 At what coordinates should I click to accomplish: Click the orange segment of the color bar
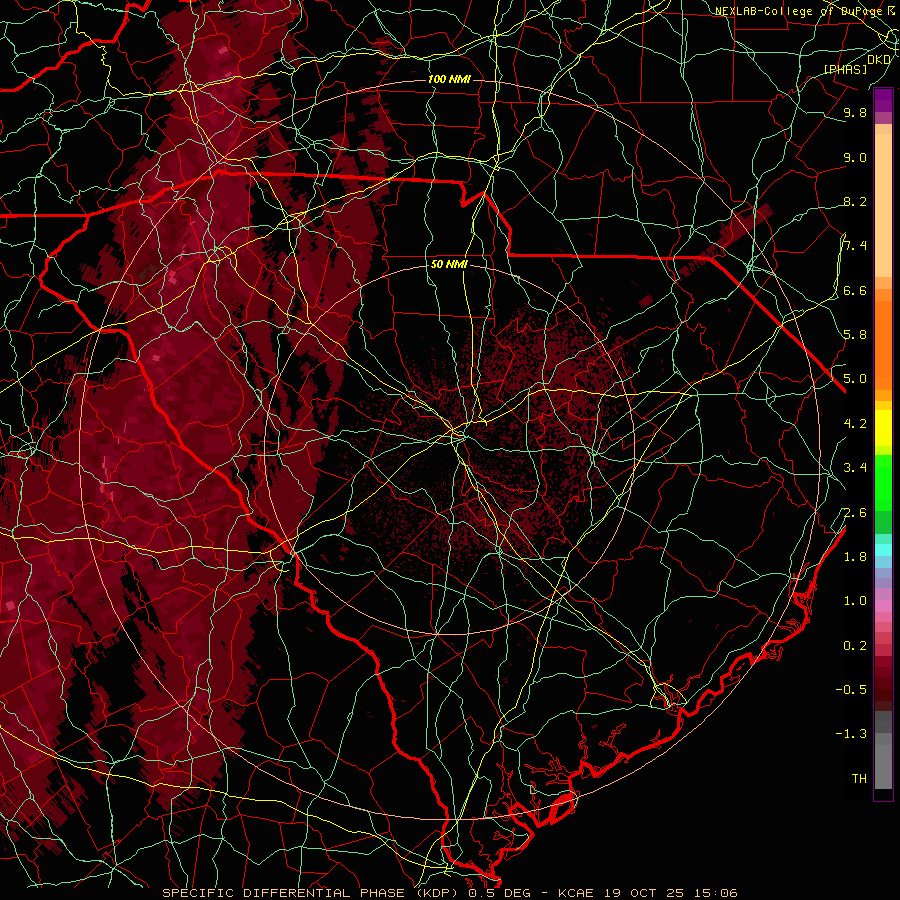click(x=883, y=346)
